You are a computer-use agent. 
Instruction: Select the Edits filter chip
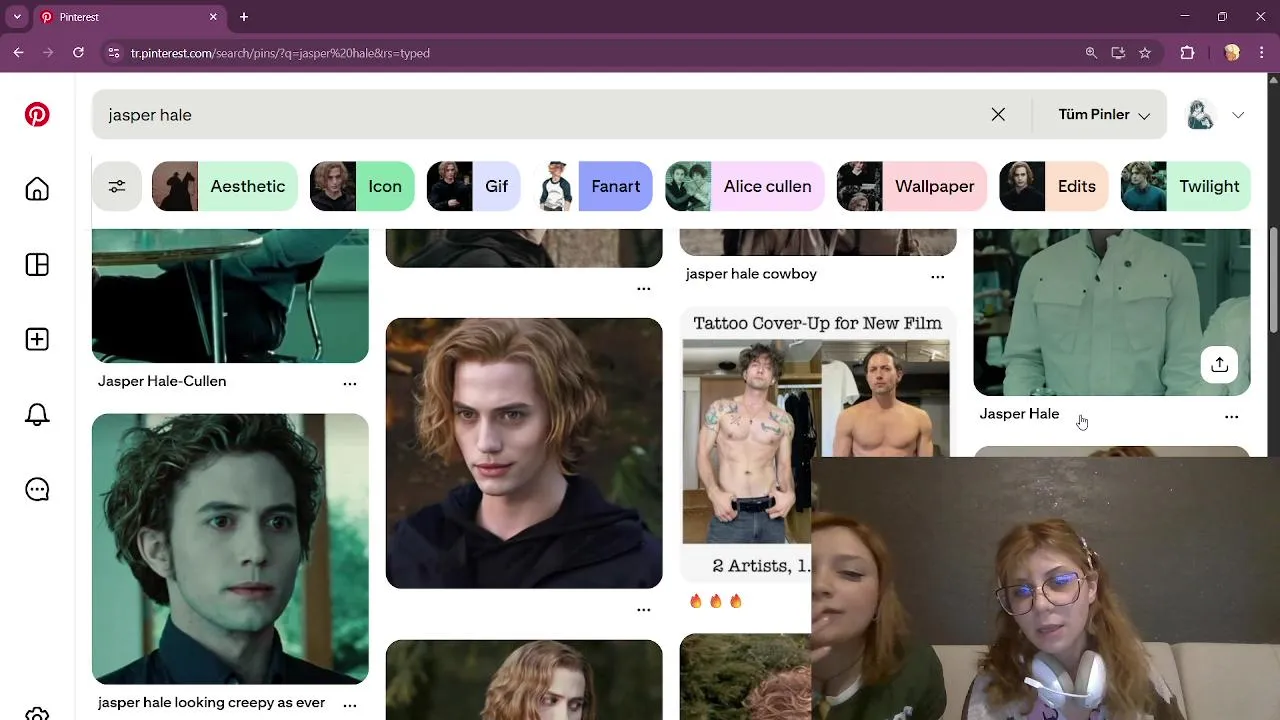[1054, 186]
